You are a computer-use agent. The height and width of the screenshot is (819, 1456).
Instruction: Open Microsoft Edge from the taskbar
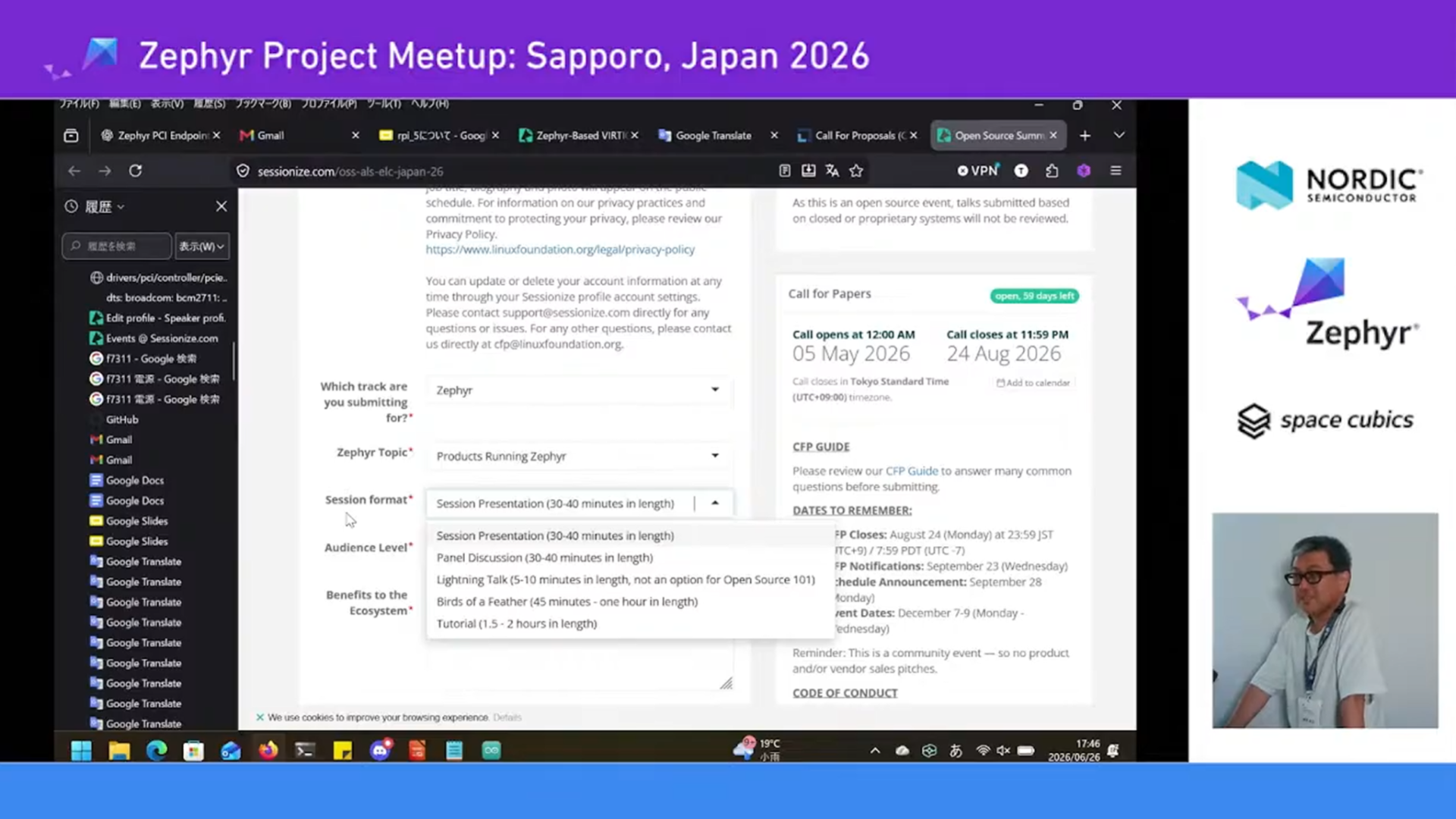[x=157, y=751]
